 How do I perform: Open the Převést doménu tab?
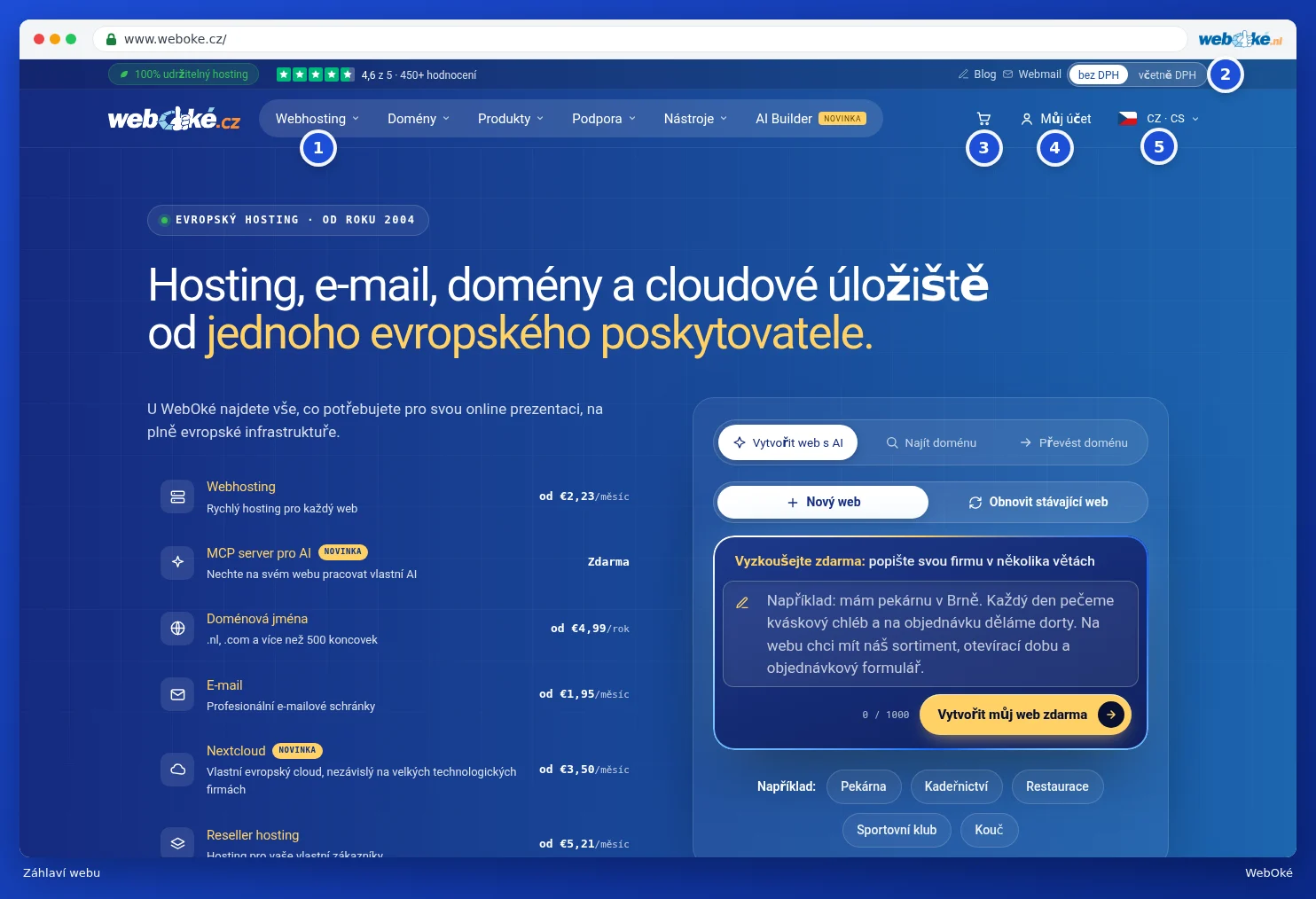(1073, 442)
